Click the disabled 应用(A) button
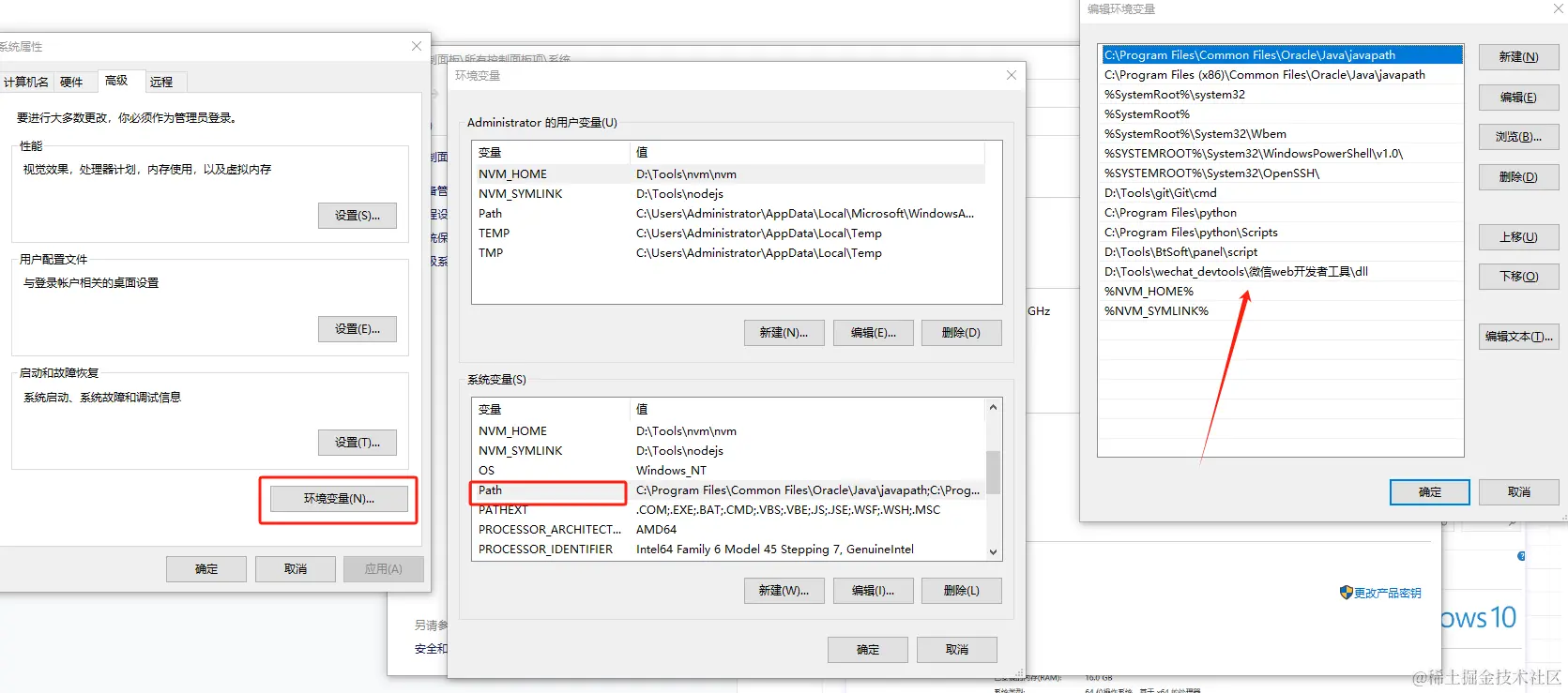 click(x=384, y=569)
